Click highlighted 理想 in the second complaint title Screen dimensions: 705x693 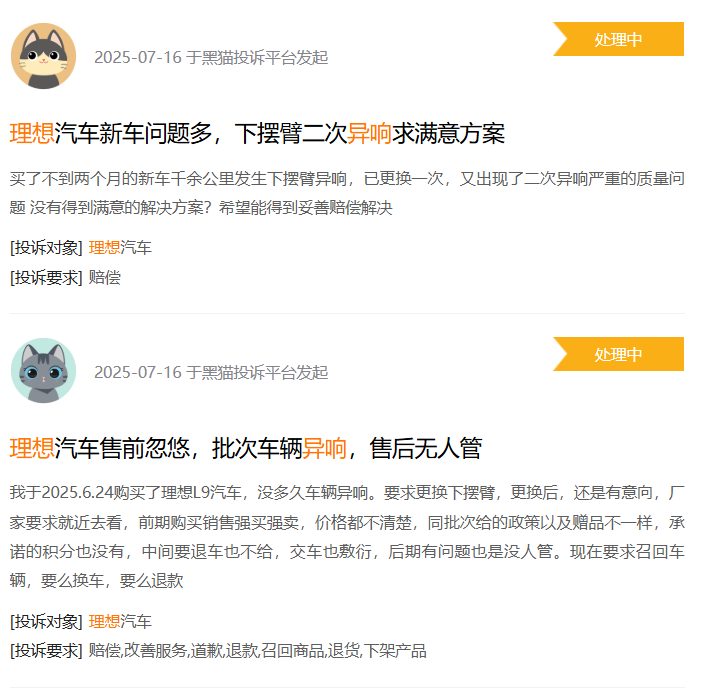pyautogui.click(x=32, y=448)
